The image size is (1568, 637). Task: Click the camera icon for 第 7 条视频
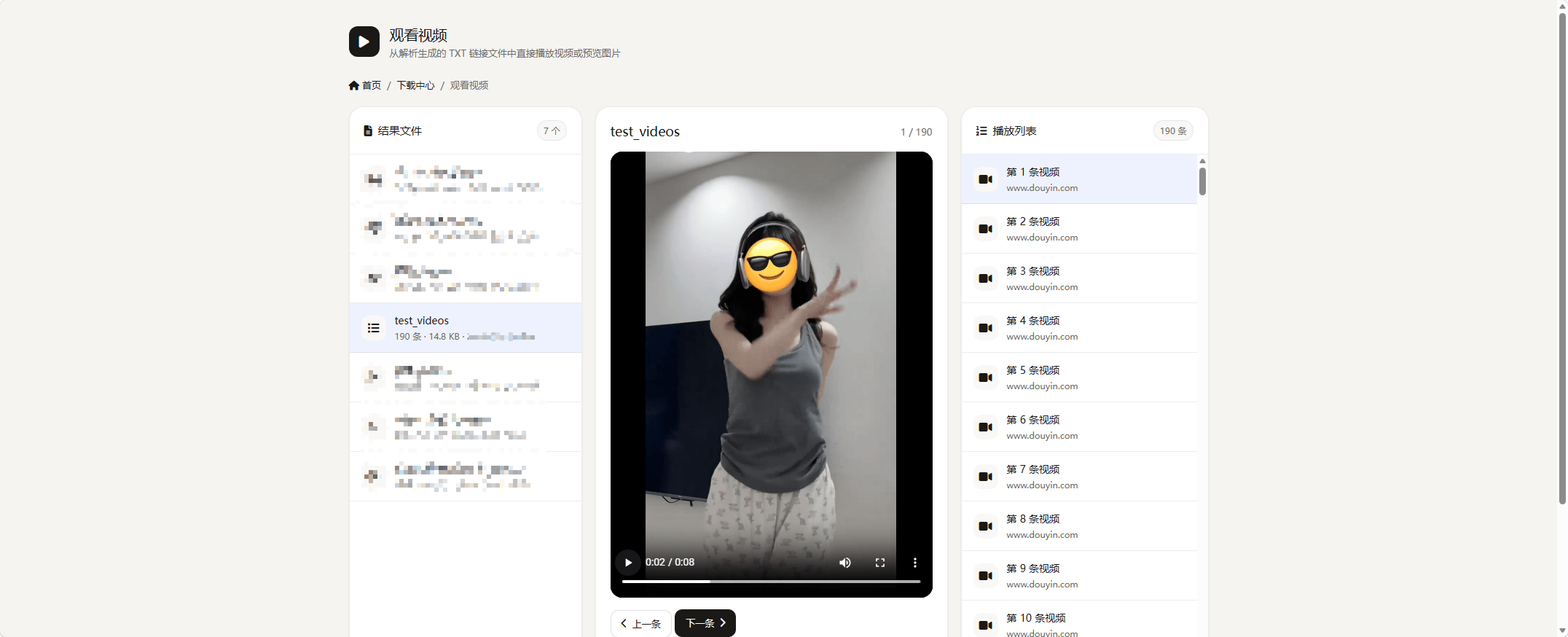point(986,477)
